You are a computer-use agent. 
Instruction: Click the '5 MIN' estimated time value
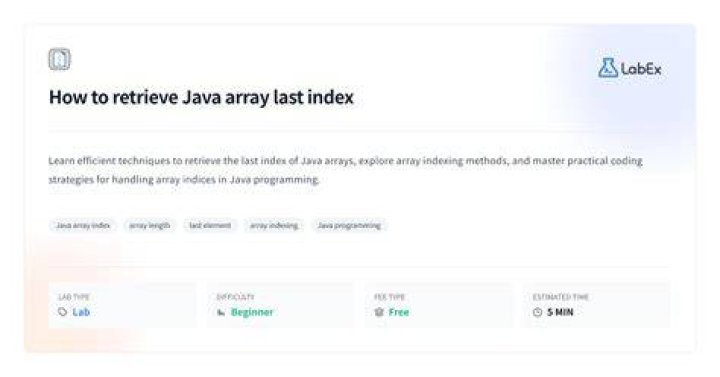[560, 312]
